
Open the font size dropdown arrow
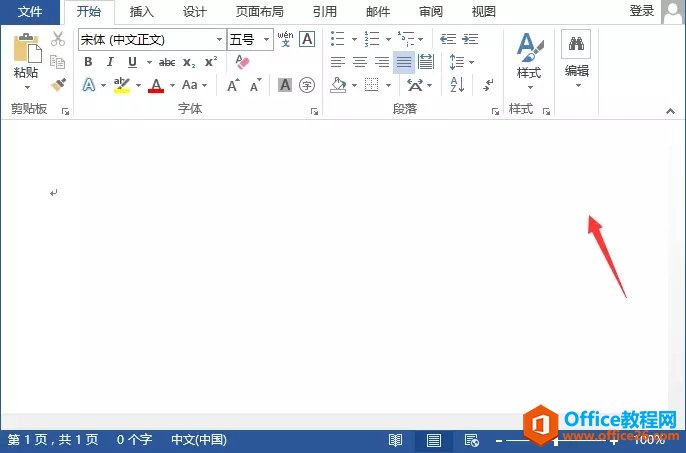click(266, 39)
